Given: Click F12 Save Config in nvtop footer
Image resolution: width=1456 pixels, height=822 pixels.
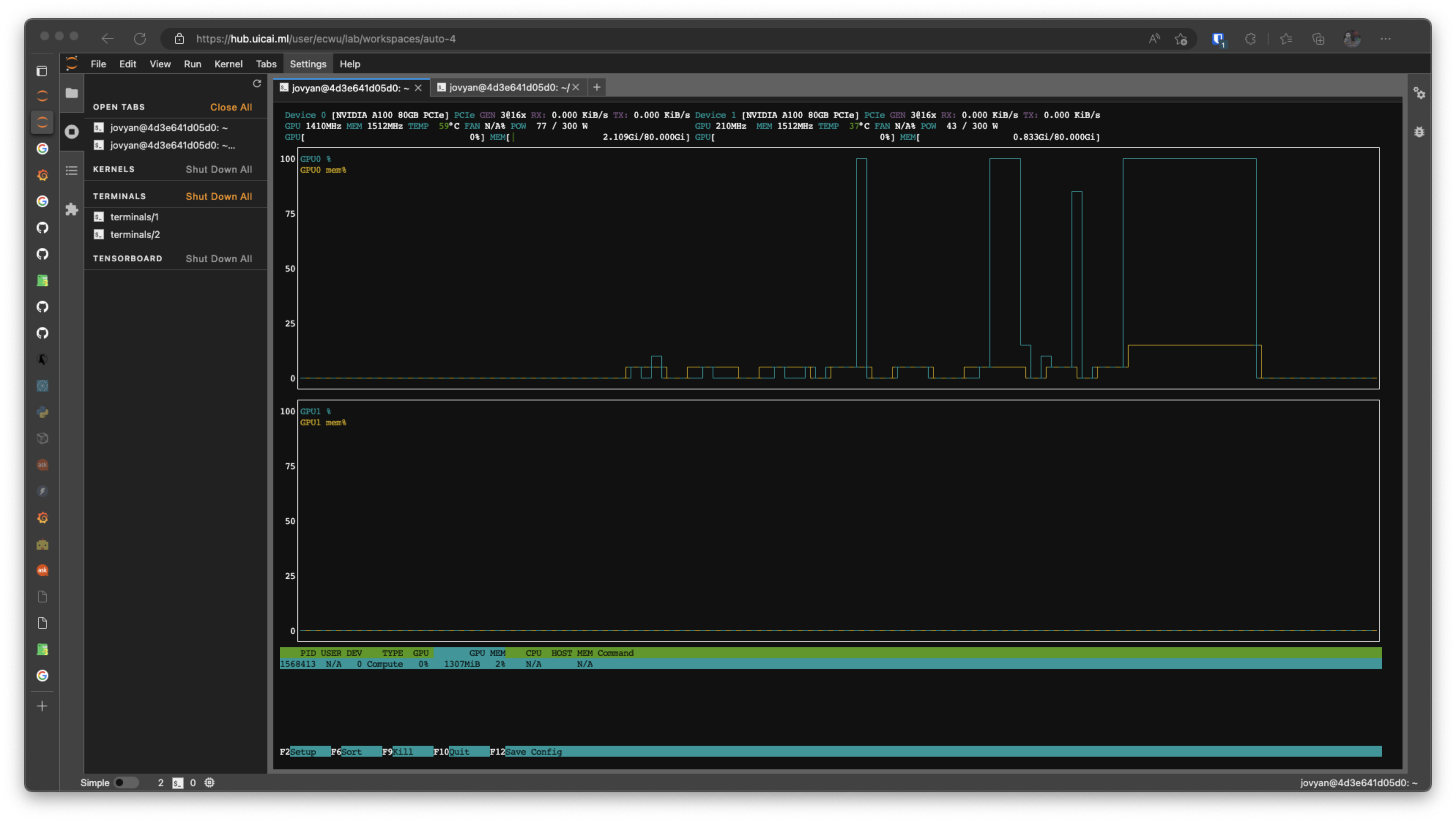Looking at the screenshot, I should [x=525, y=751].
